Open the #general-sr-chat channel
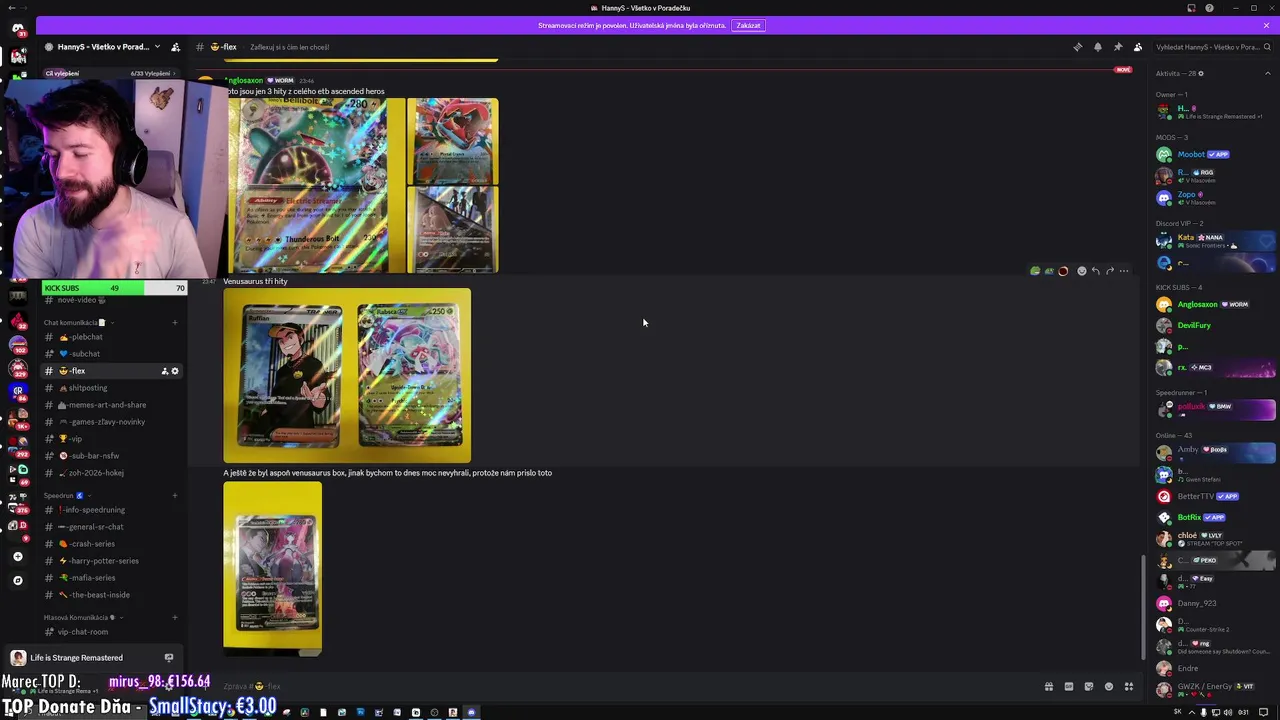The image size is (1280, 720). tap(112, 527)
